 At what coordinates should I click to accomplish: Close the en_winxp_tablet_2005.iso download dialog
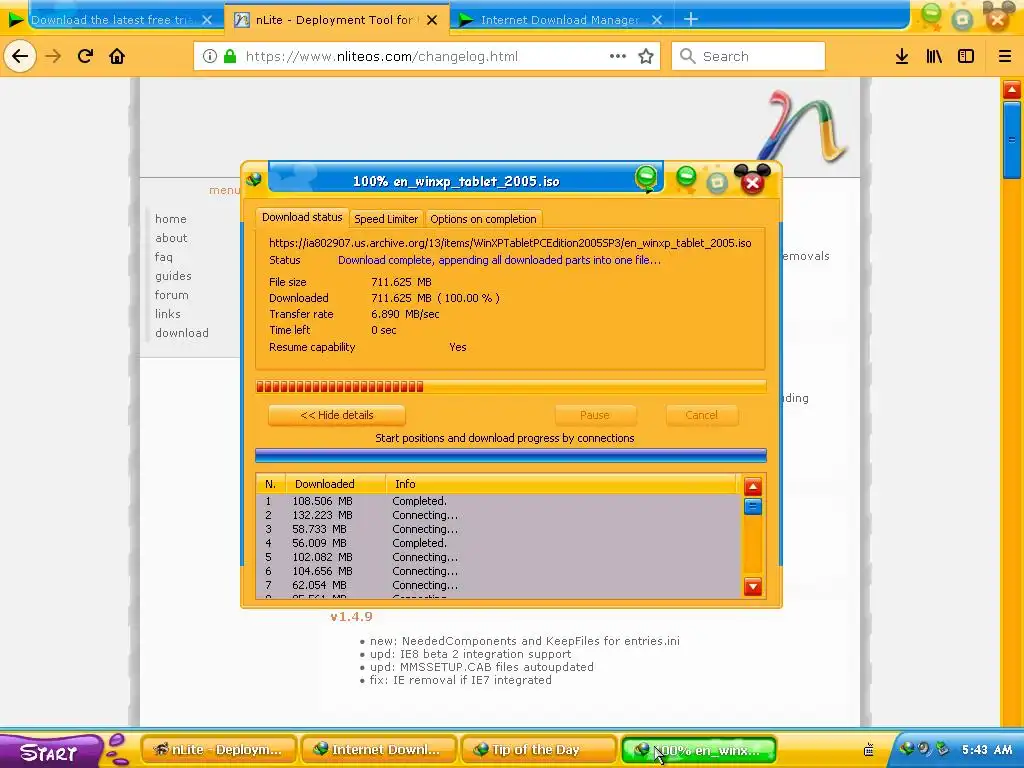752,181
